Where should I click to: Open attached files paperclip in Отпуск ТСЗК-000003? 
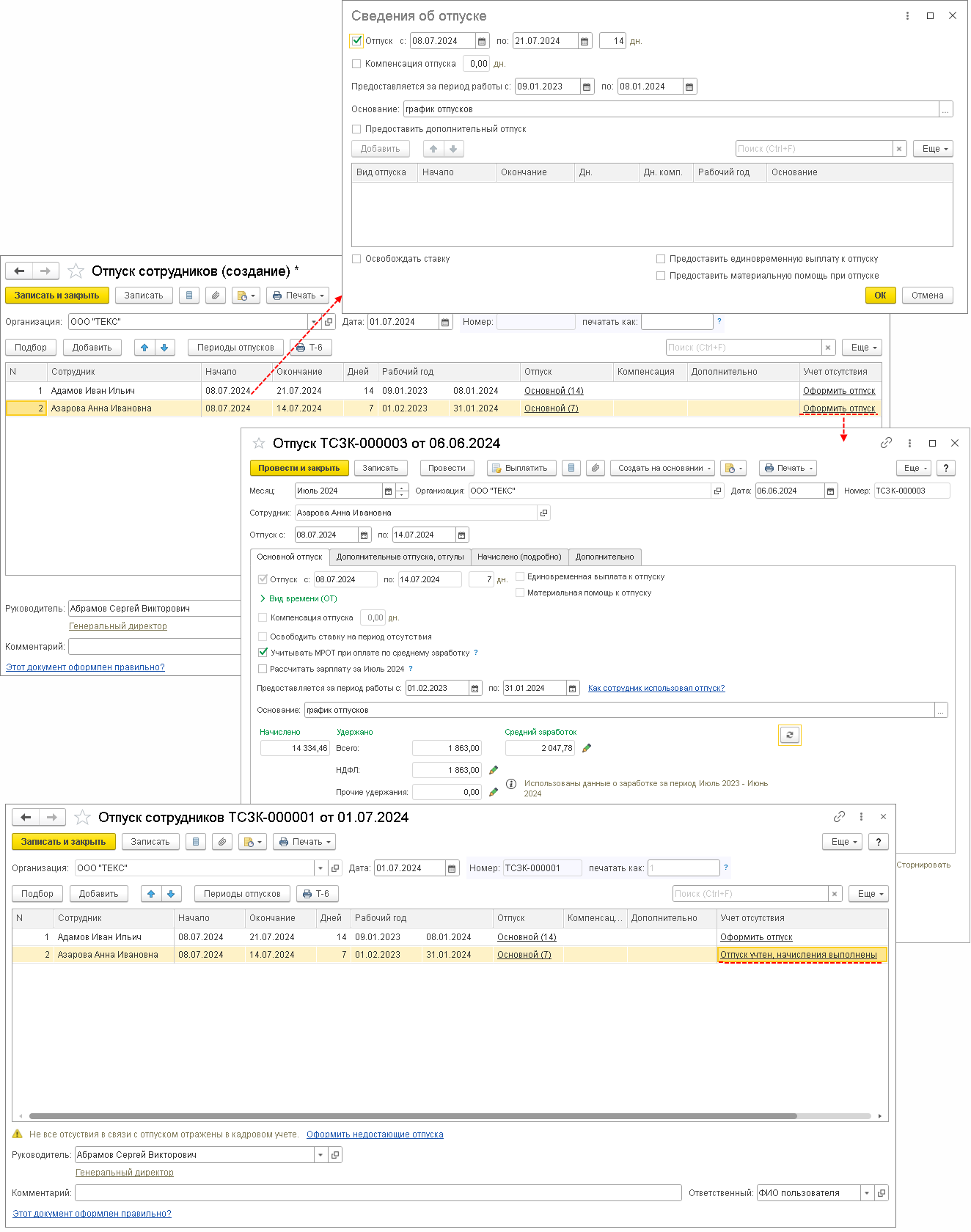click(x=596, y=468)
